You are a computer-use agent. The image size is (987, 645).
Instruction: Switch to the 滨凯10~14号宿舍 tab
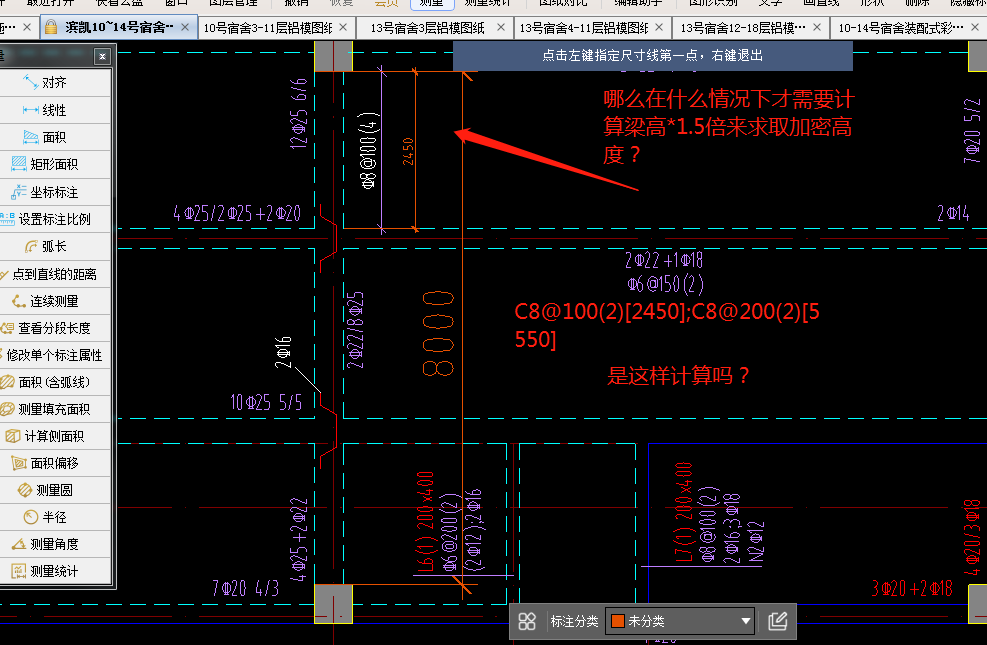[x=118, y=27]
